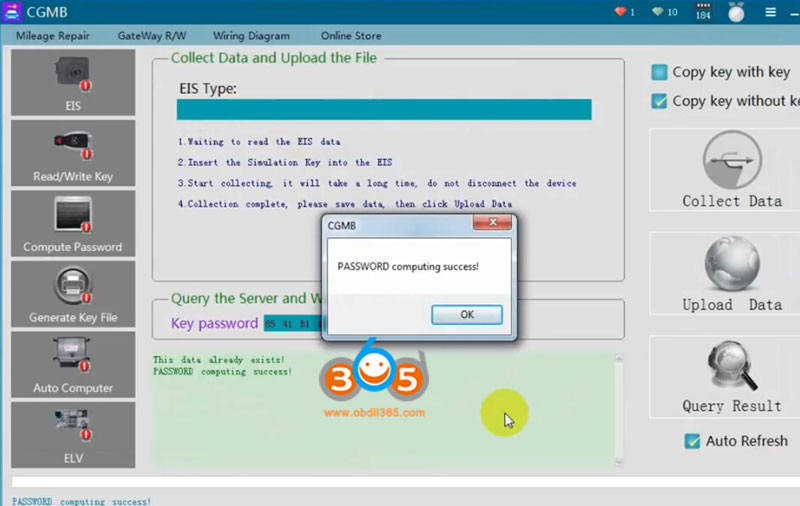800x506 pixels.
Task: Click the Key password value field
Action: pyautogui.click(x=292, y=324)
